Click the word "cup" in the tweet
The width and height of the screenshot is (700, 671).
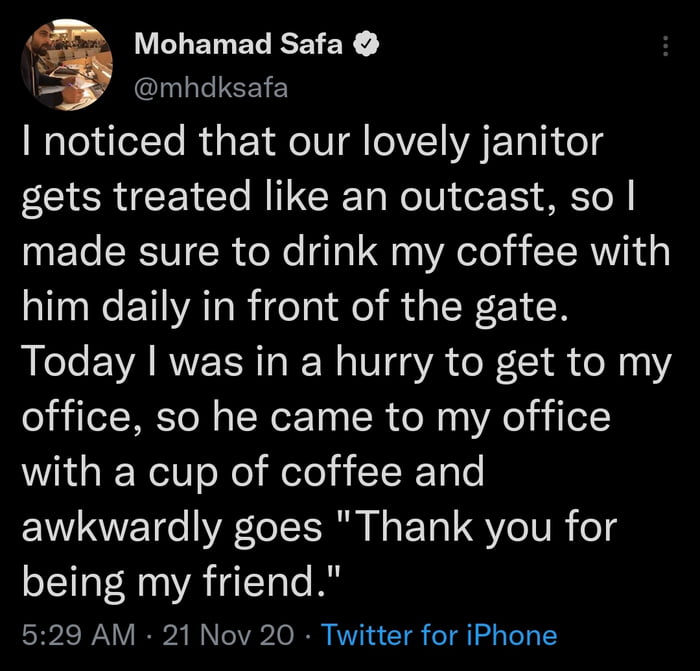[x=180, y=471]
